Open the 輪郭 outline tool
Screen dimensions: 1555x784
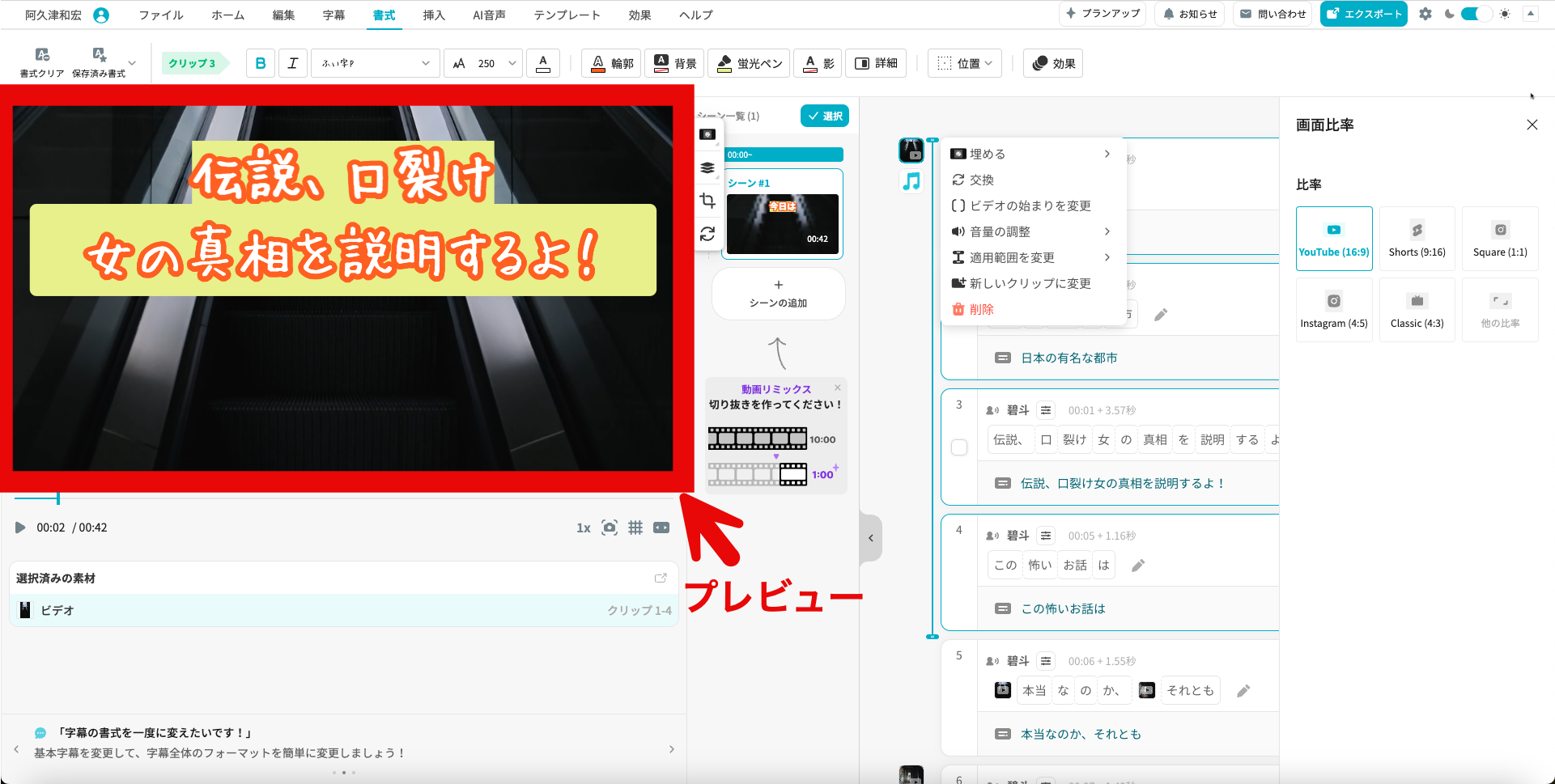pyautogui.click(x=612, y=63)
